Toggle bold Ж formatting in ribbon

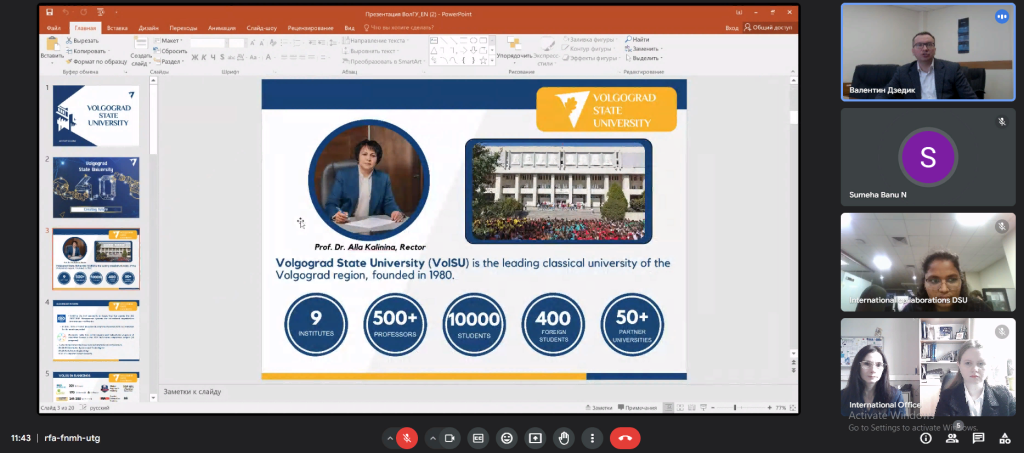pyautogui.click(x=195, y=57)
